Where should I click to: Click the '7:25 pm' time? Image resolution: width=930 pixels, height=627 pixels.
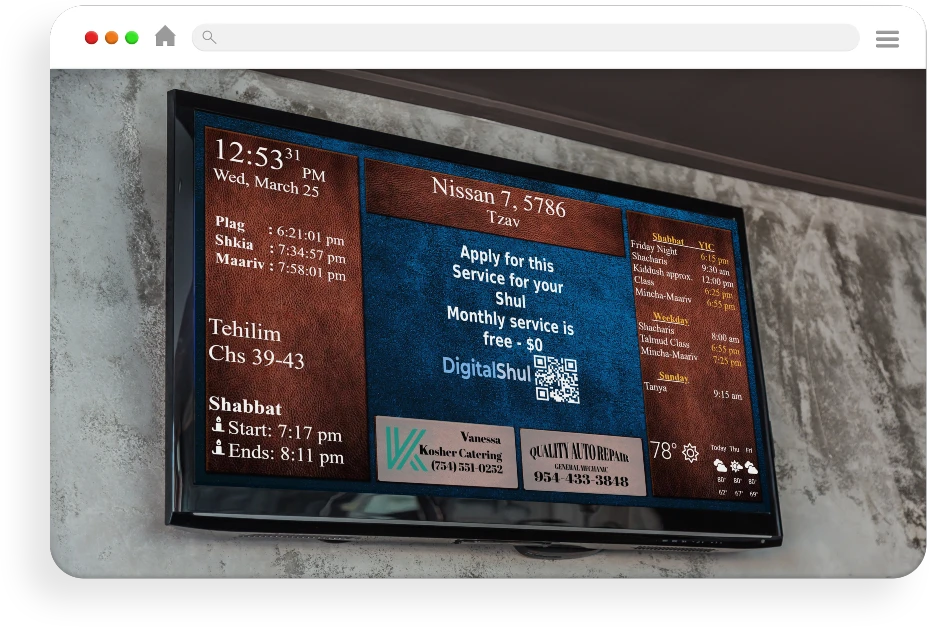[x=727, y=361]
